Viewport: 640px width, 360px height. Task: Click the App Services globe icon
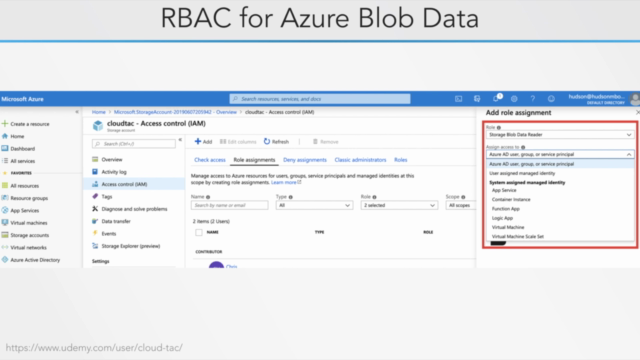point(5,210)
